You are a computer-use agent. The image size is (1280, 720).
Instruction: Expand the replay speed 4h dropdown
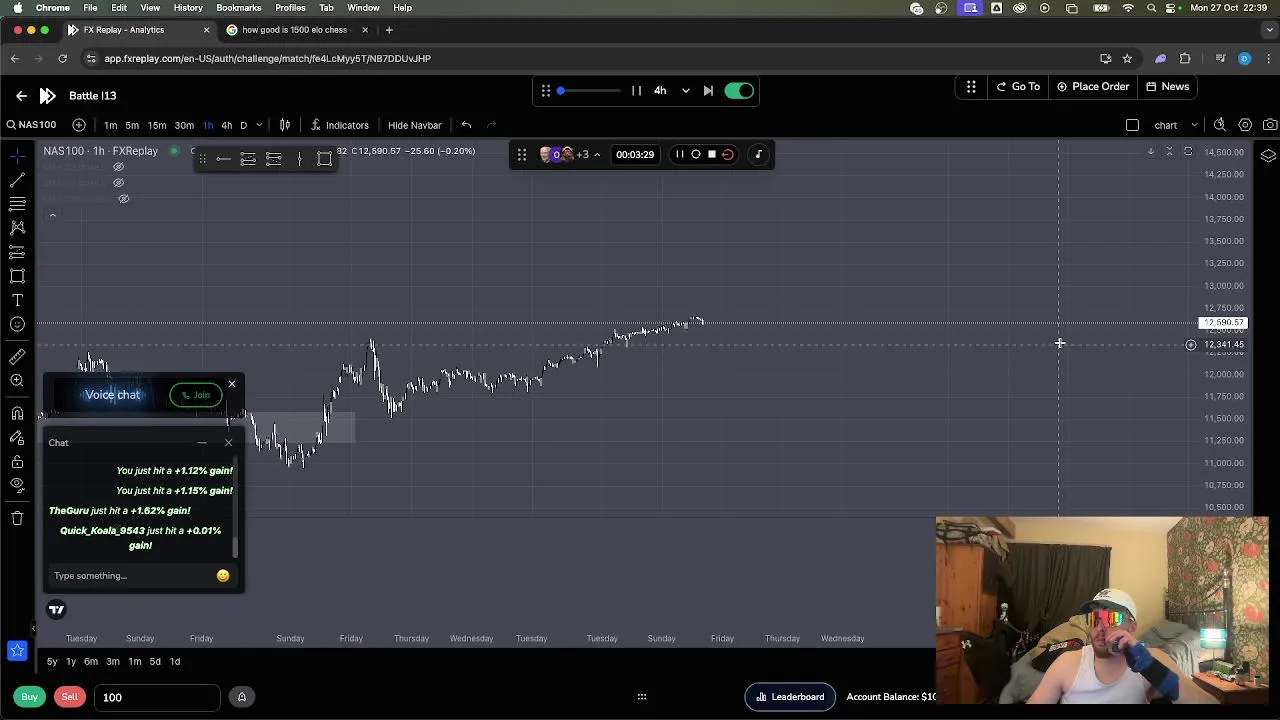(685, 91)
